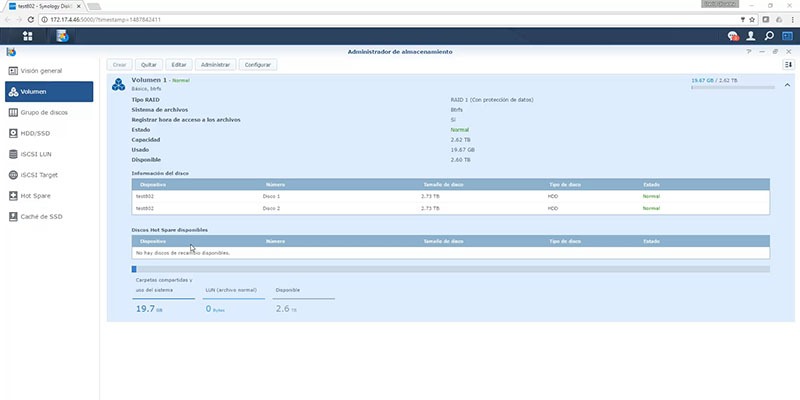
Task: Collapse the Volumen 1 details panel
Action: coord(787,85)
